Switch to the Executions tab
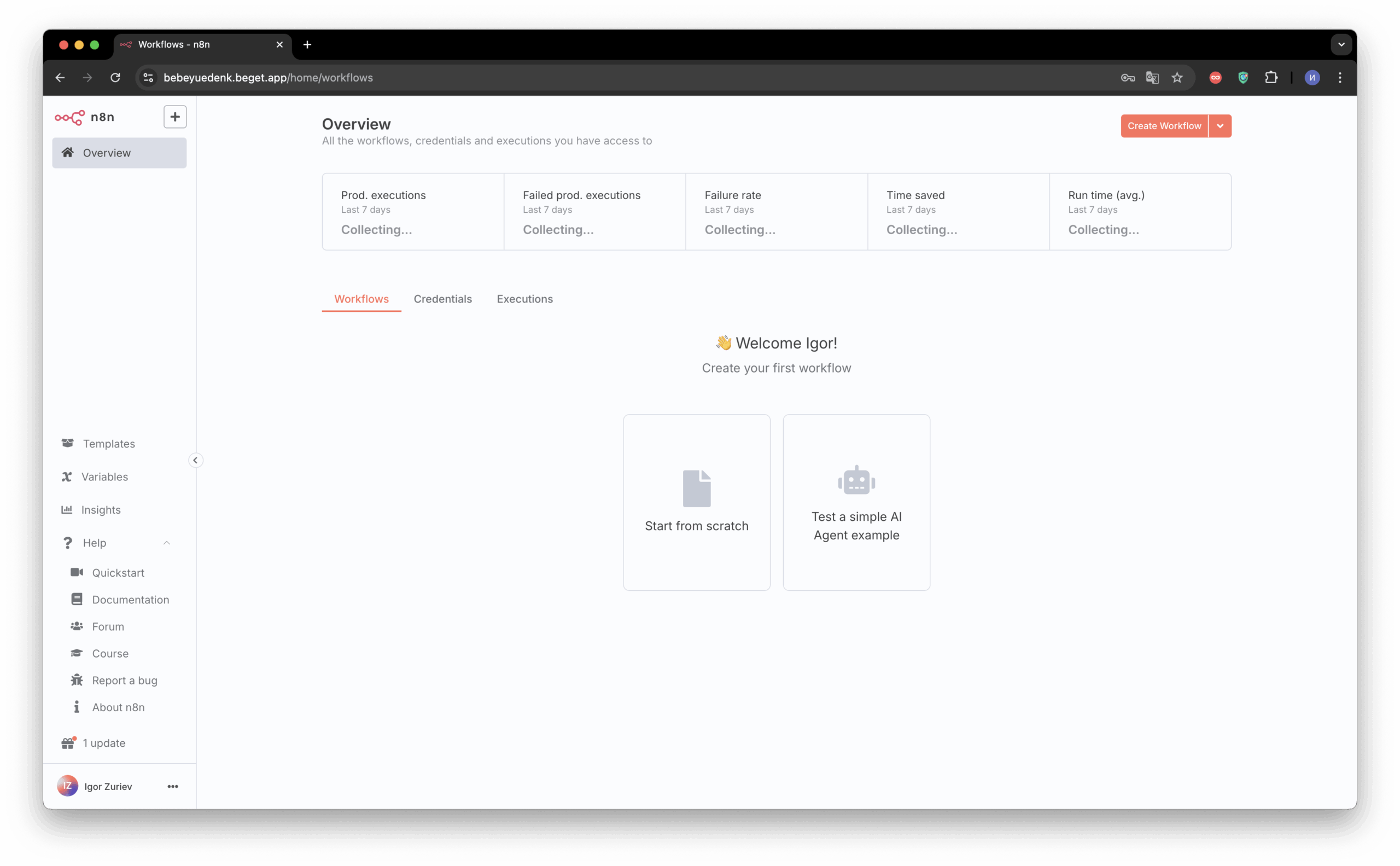This screenshot has width=1400, height=866. point(524,299)
